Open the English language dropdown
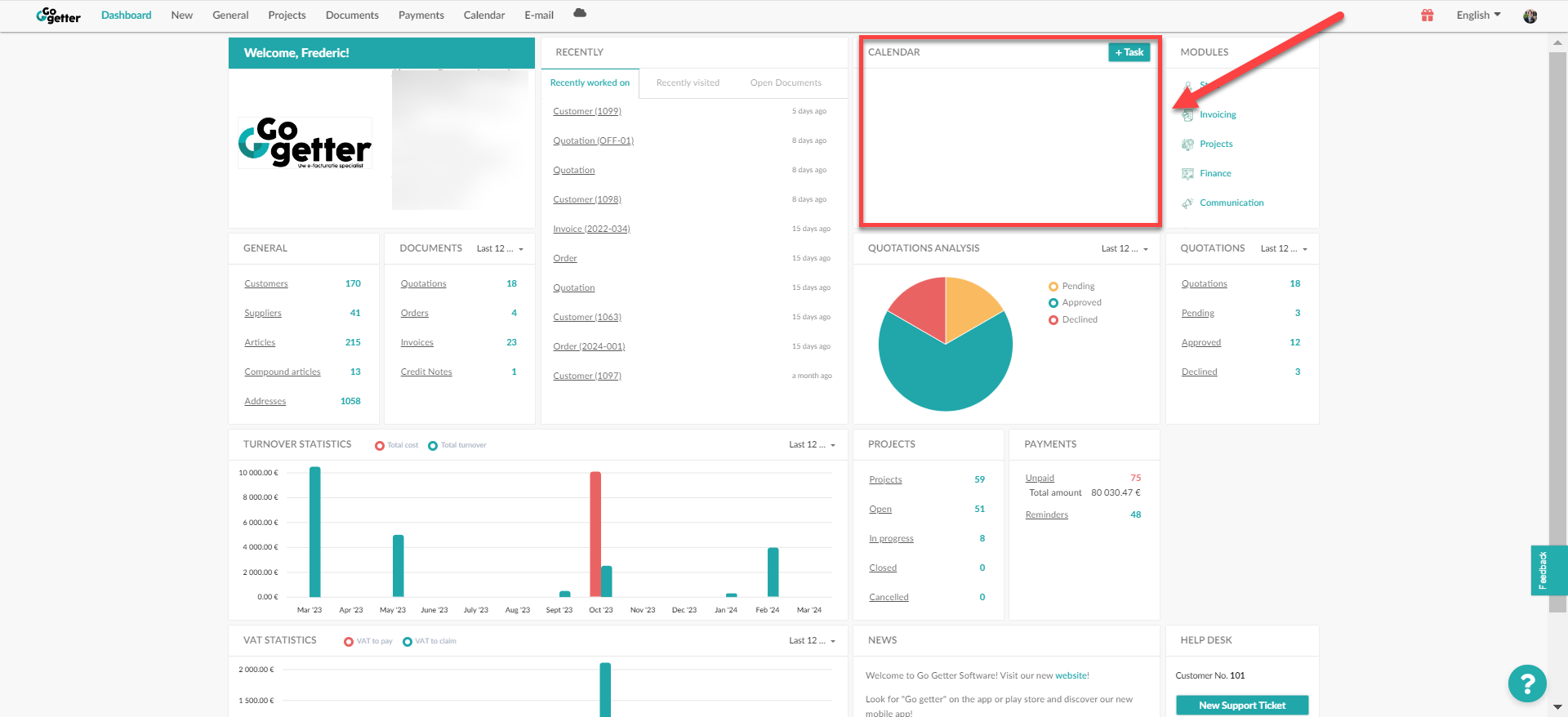Viewport: 1568px width, 717px height. click(x=1478, y=16)
